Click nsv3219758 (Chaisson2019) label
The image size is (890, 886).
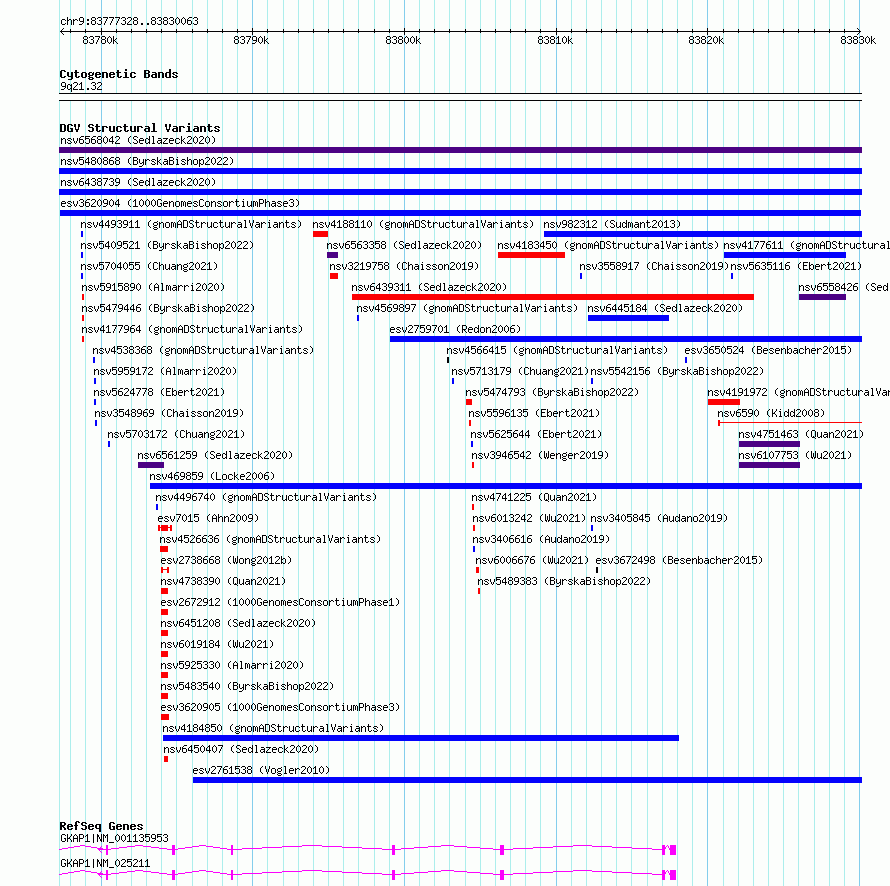click(x=404, y=266)
